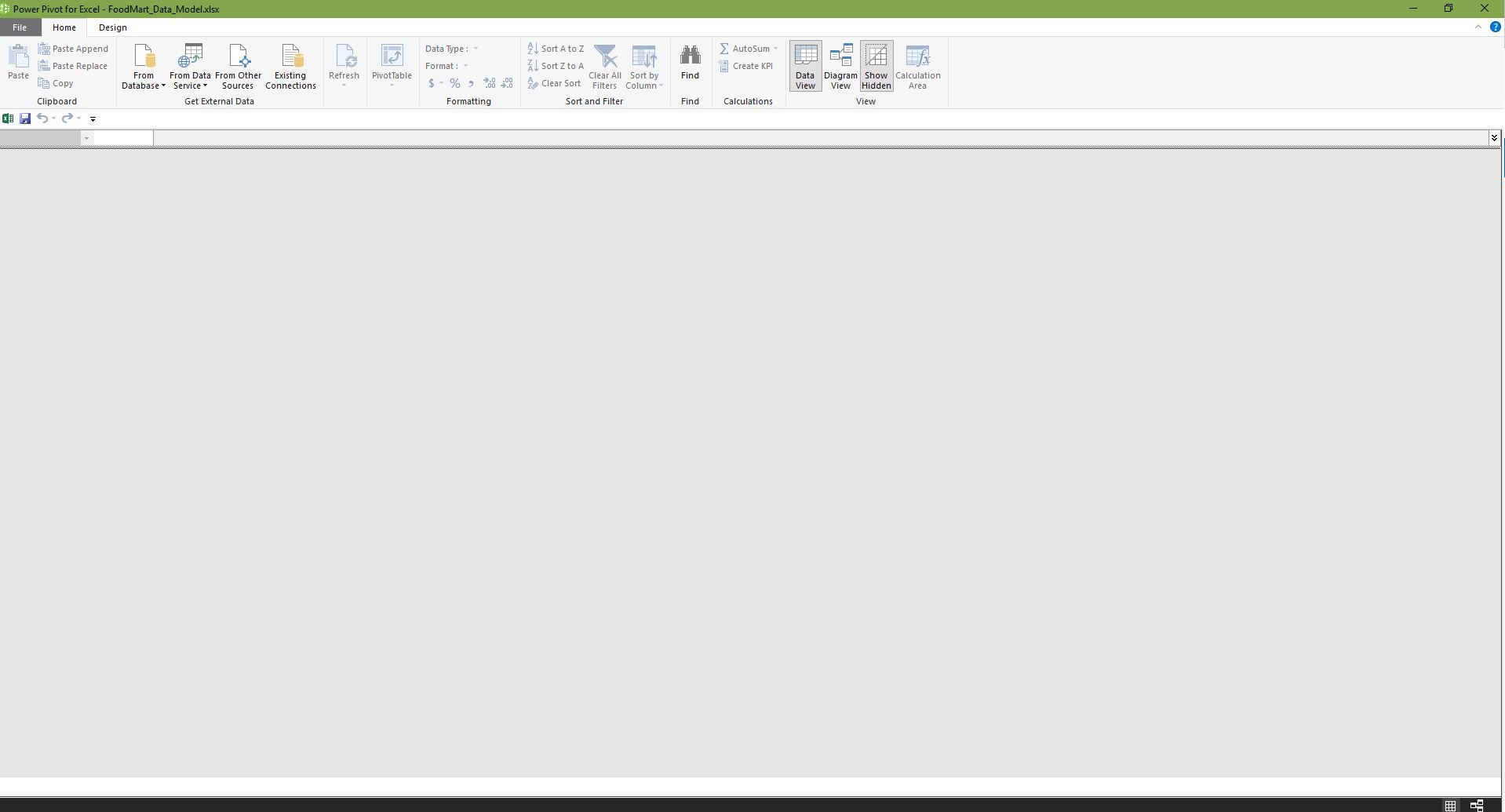Click the Redo arrow icon
This screenshot has height=812, width=1505.
point(67,118)
